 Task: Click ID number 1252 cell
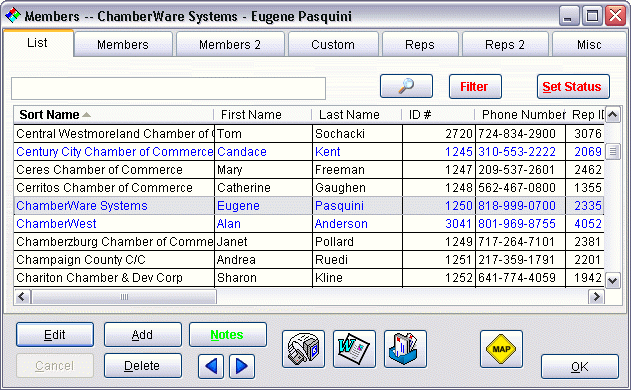pyautogui.click(x=439, y=278)
